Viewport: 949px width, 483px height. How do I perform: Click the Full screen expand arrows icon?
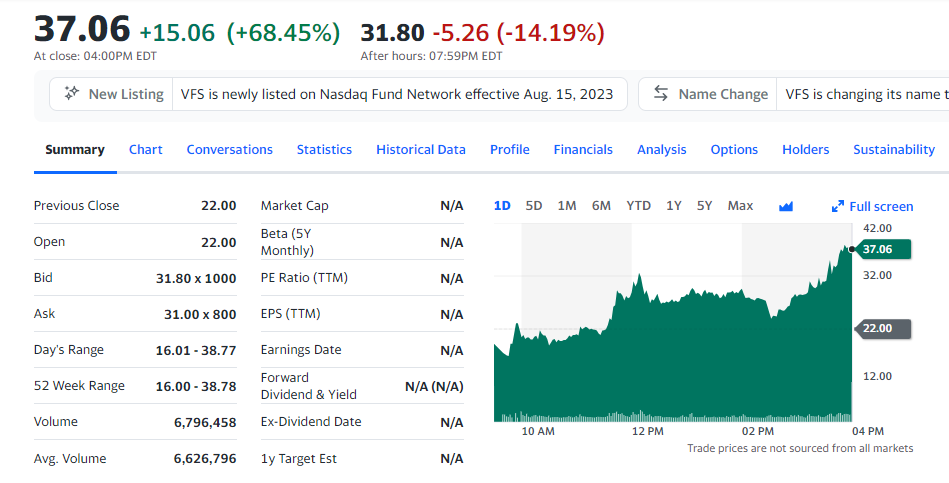coord(838,206)
